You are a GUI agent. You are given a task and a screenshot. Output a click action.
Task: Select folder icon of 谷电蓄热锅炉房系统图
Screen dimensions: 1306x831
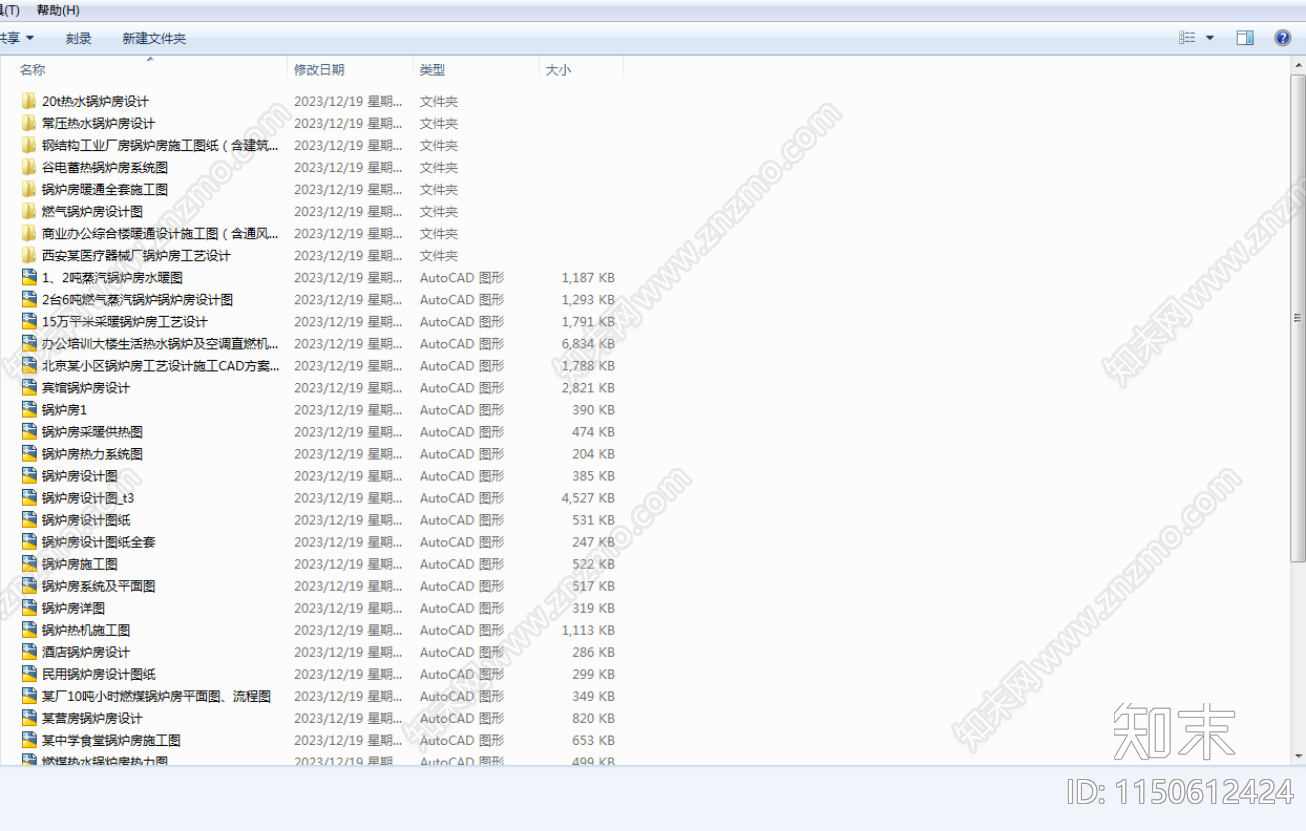[x=29, y=167]
